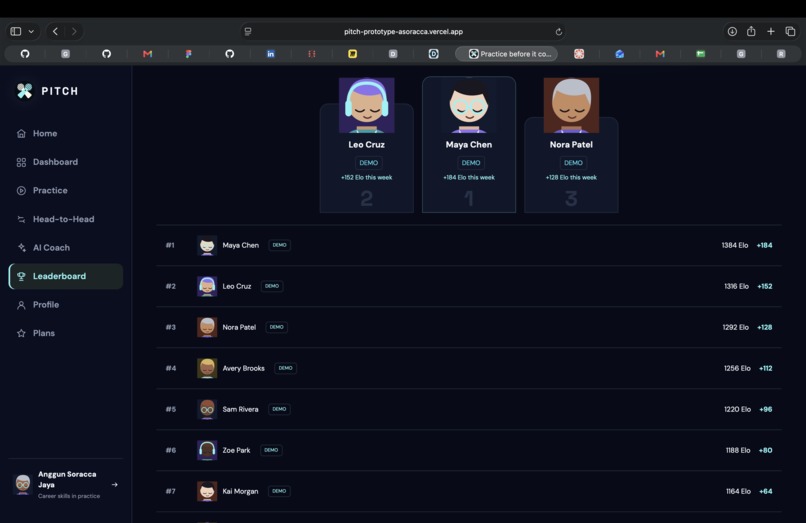The image size is (806, 523).
Task: Click Zoe Park's row avatar
Action: click(x=207, y=450)
